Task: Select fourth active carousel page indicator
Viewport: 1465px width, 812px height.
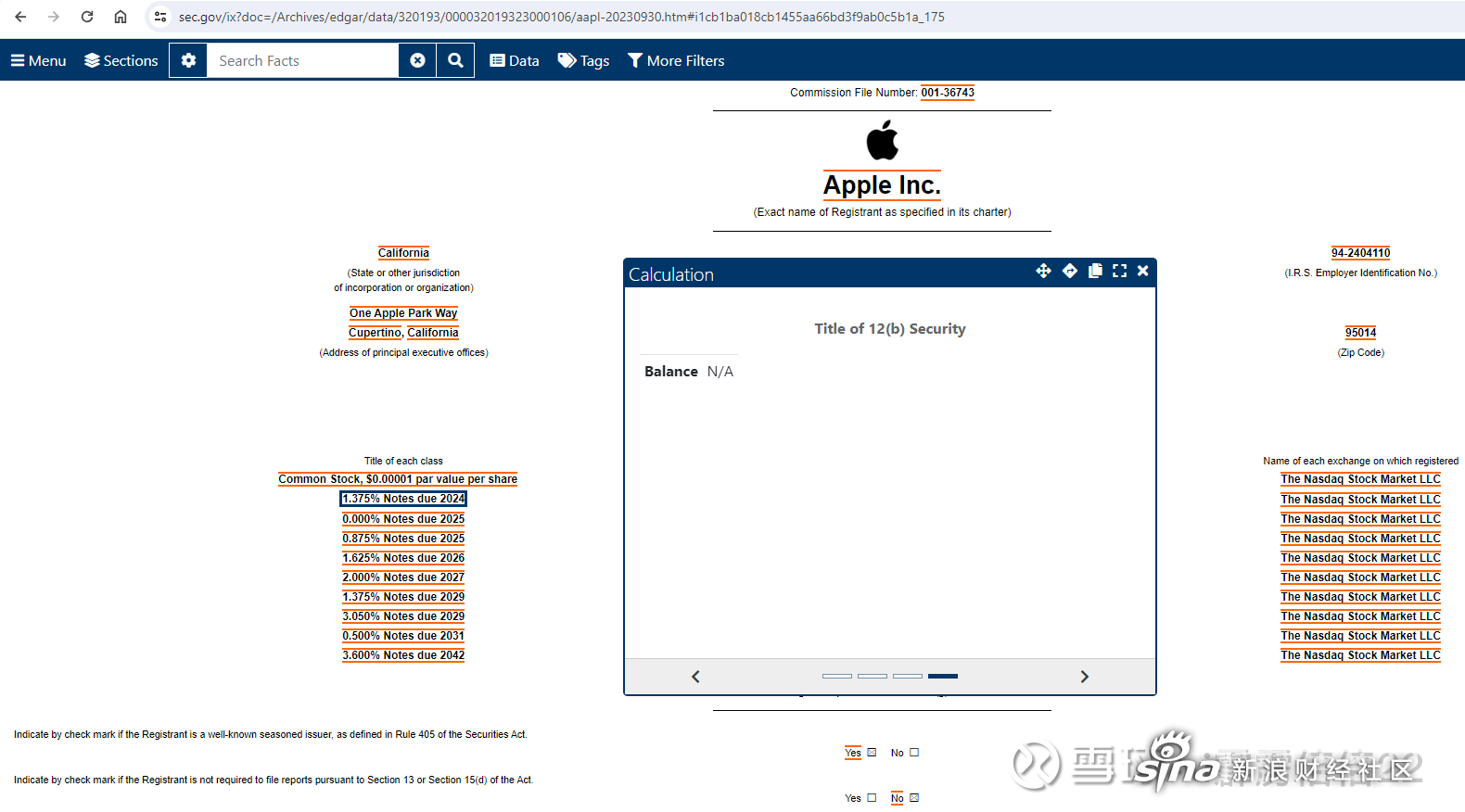Action: (x=943, y=676)
